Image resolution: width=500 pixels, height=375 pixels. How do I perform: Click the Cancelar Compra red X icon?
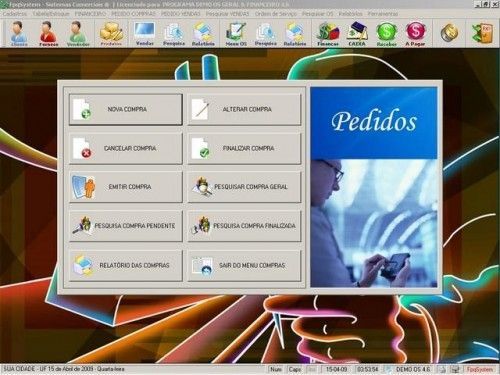point(83,148)
